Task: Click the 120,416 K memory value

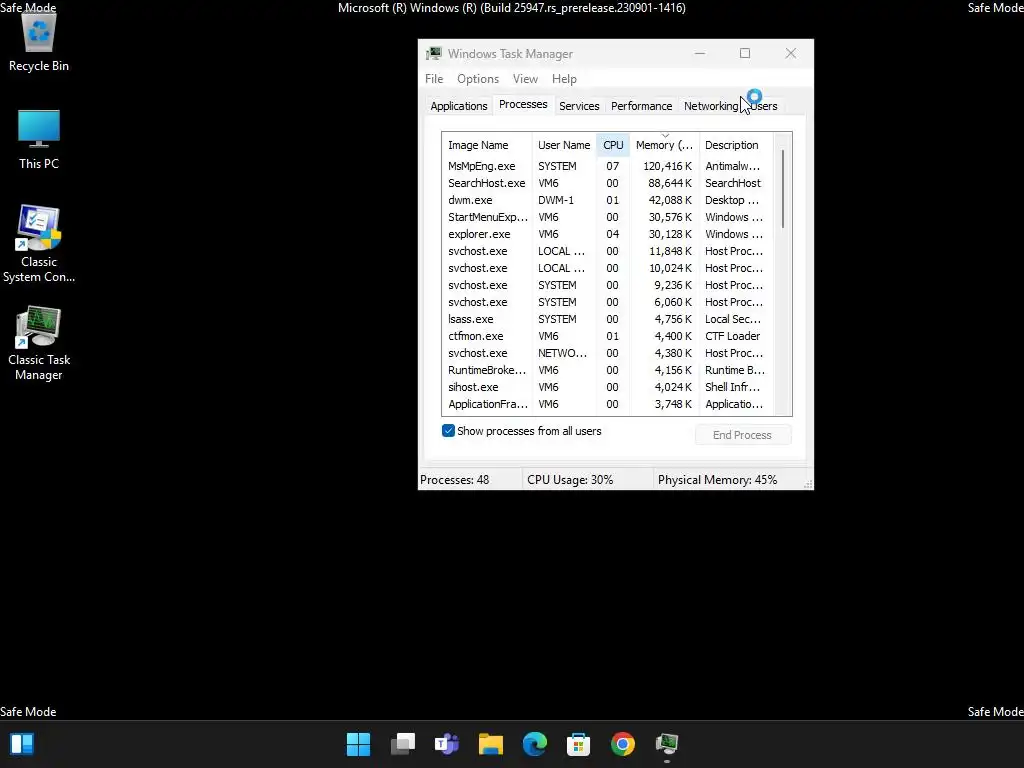Action: [x=667, y=166]
